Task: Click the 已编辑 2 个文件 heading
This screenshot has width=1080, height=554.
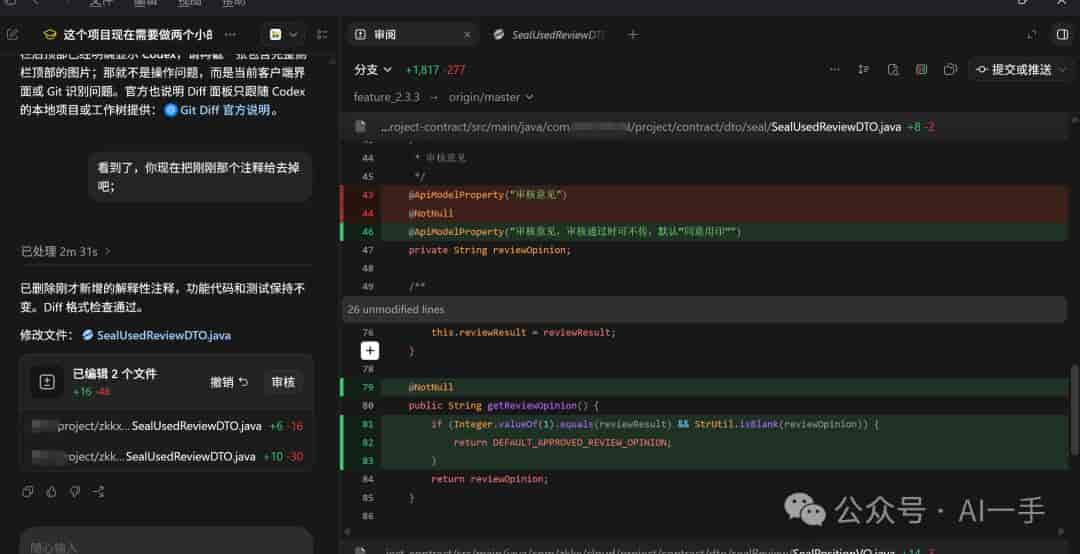Action: point(115,373)
